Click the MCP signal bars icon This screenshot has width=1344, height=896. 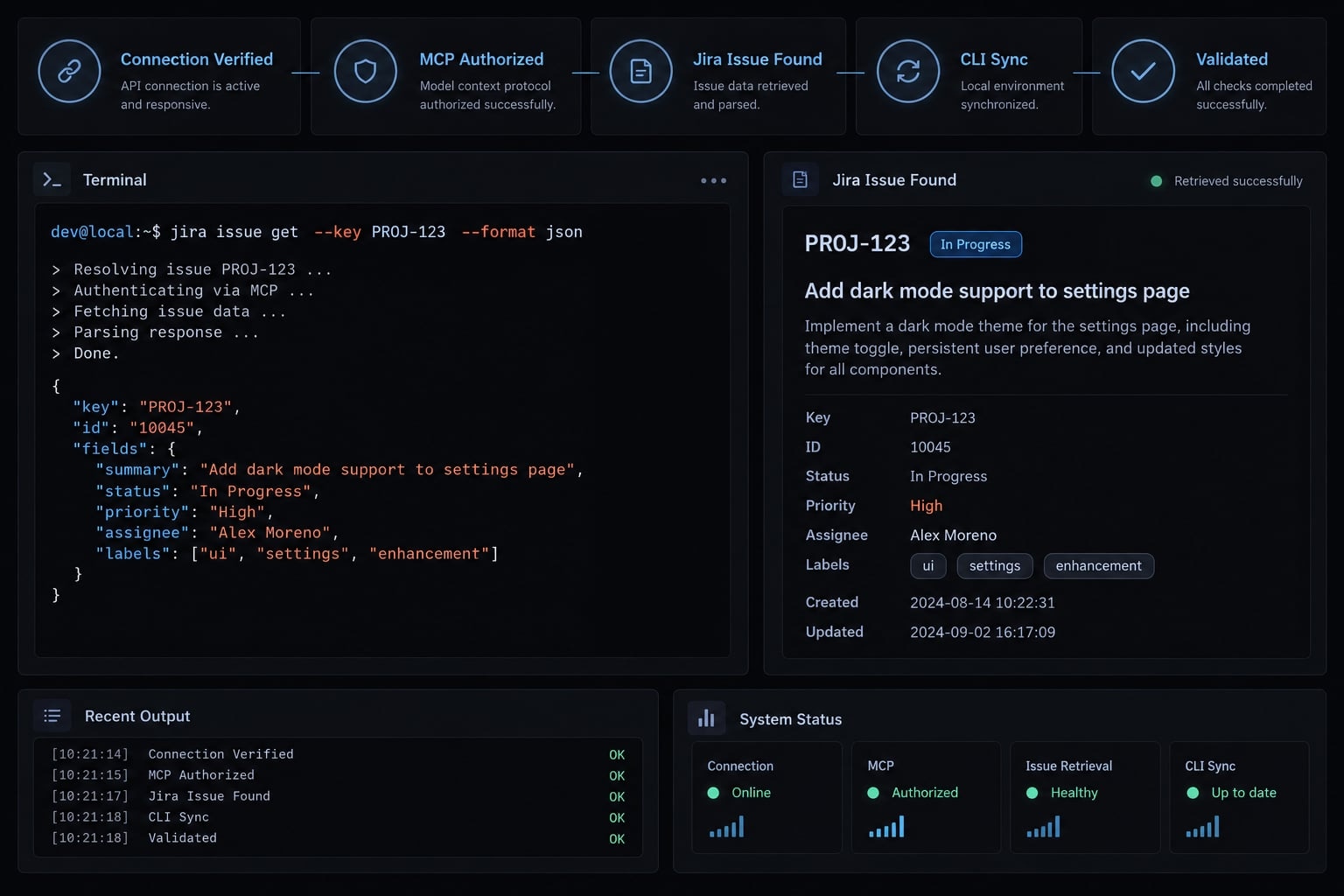[886, 827]
